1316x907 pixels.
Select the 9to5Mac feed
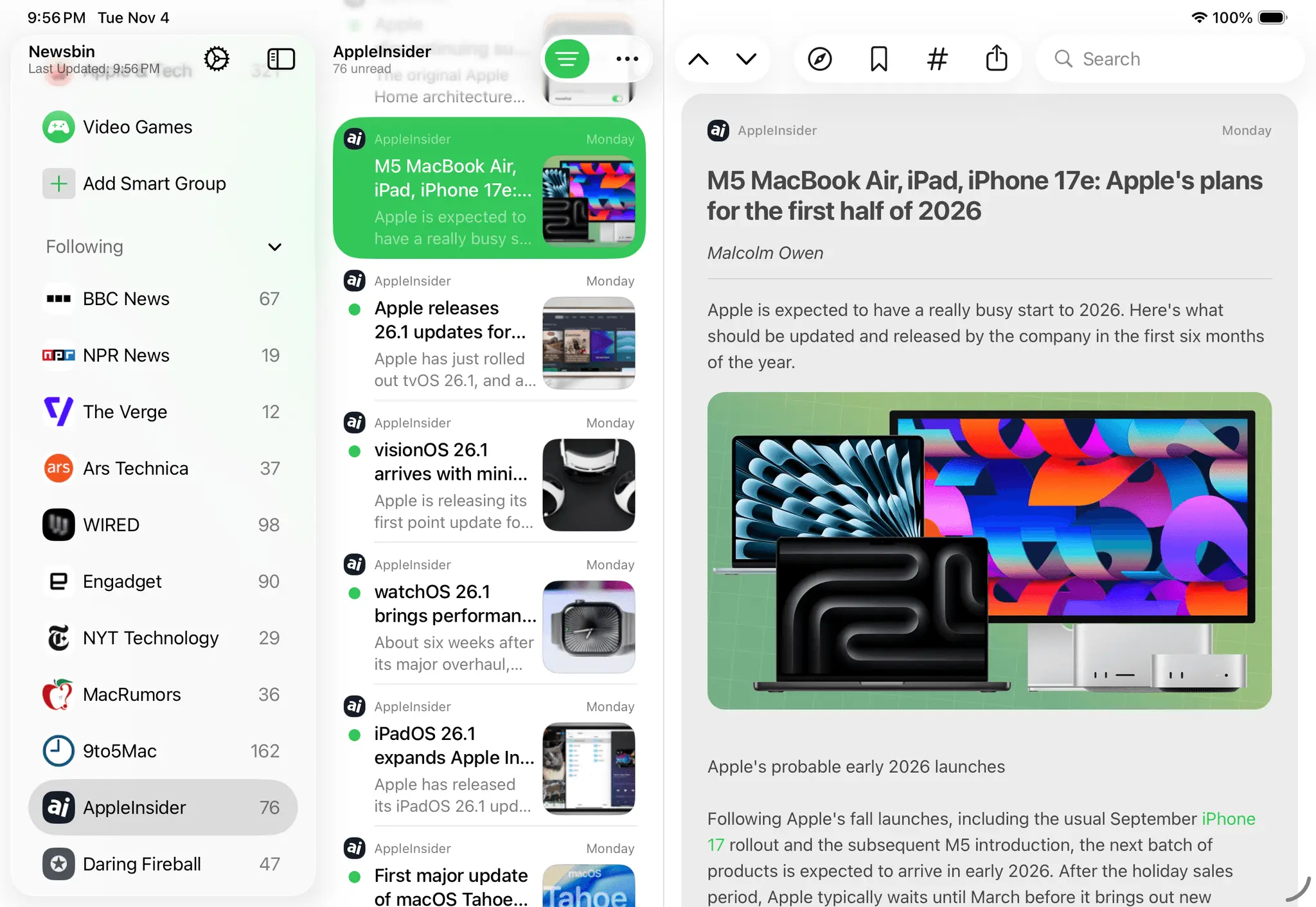tap(163, 751)
